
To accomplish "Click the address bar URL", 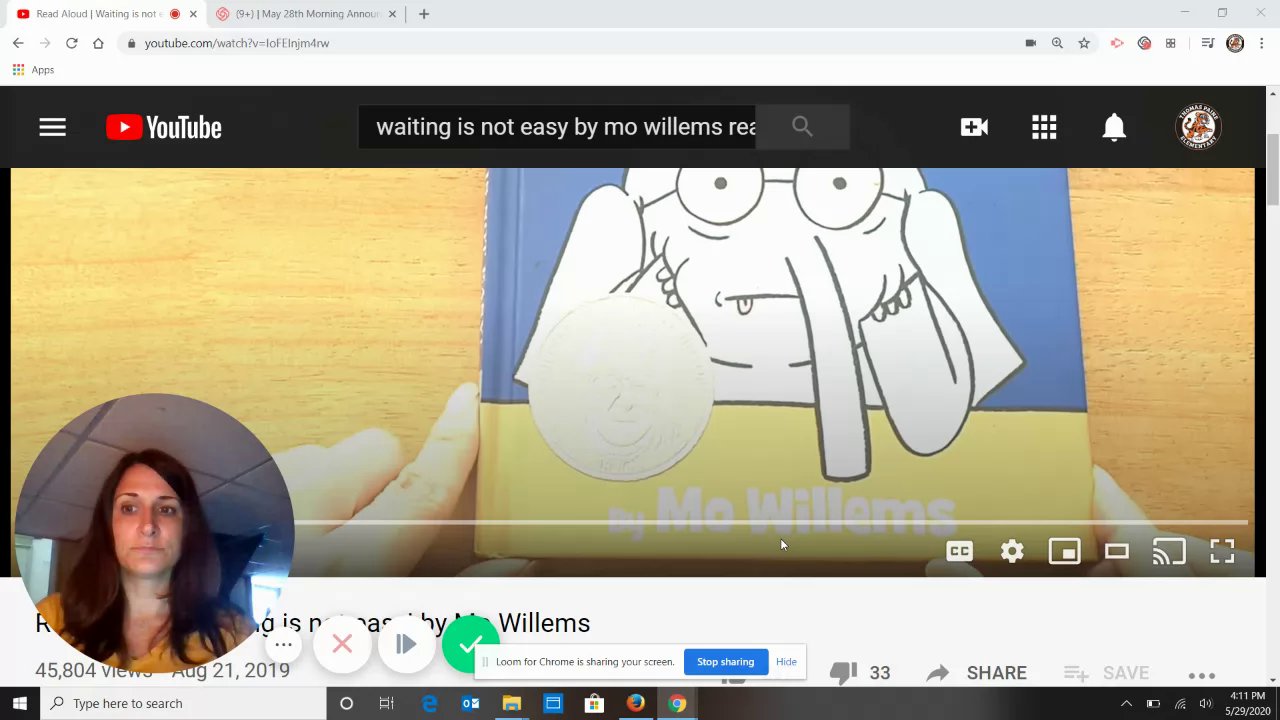I will pyautogui.click(x=237, y=43).
